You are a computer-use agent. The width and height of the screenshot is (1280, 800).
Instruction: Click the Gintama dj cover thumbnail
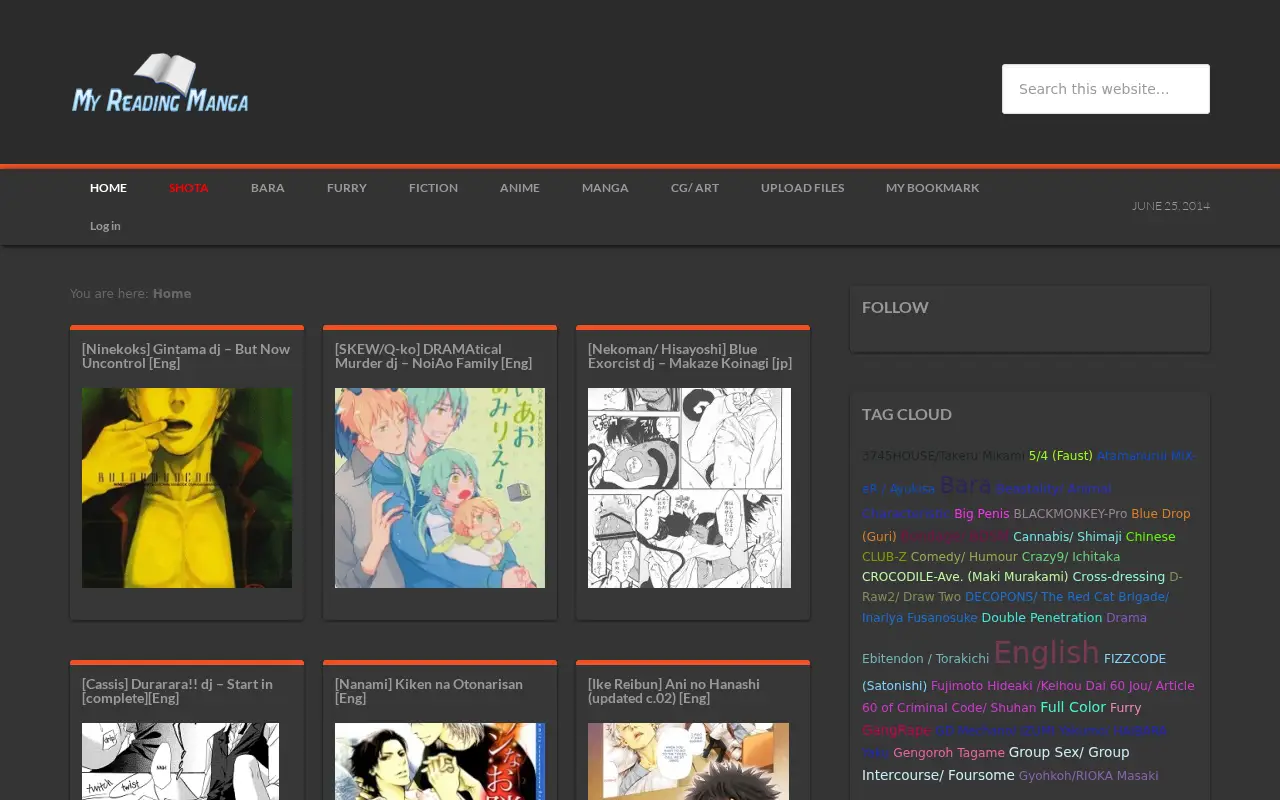coord(187,488)
